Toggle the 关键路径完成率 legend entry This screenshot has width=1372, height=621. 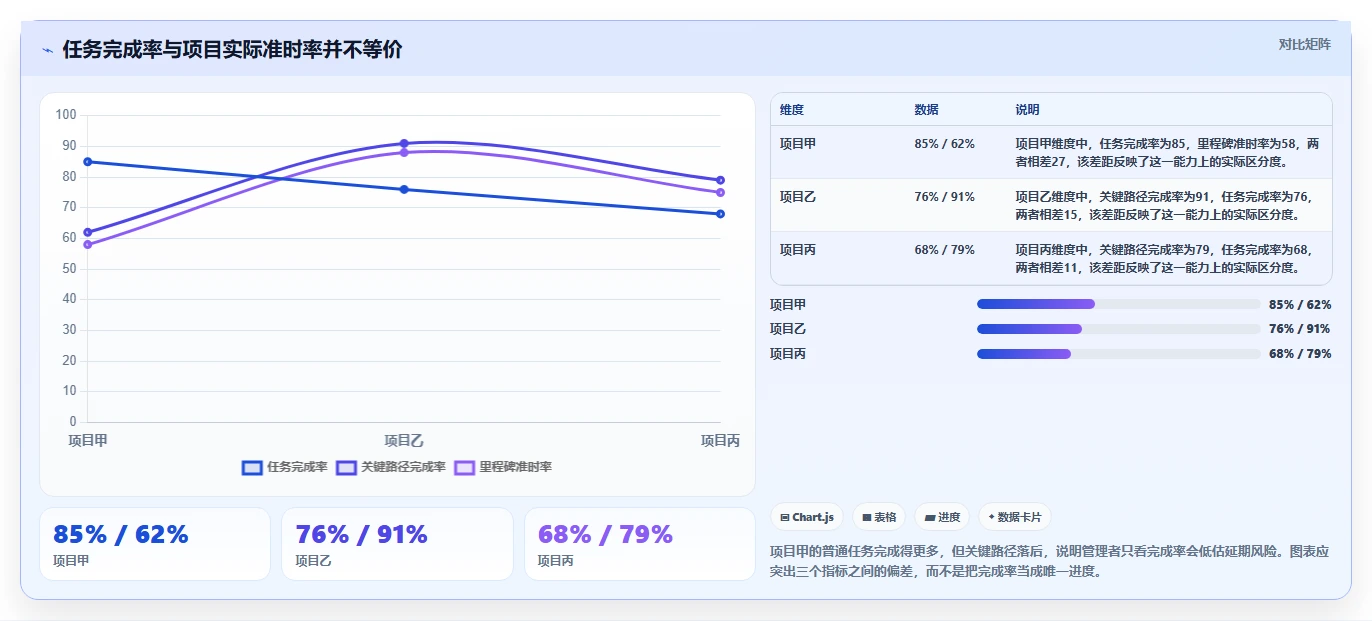coord(391,467)
